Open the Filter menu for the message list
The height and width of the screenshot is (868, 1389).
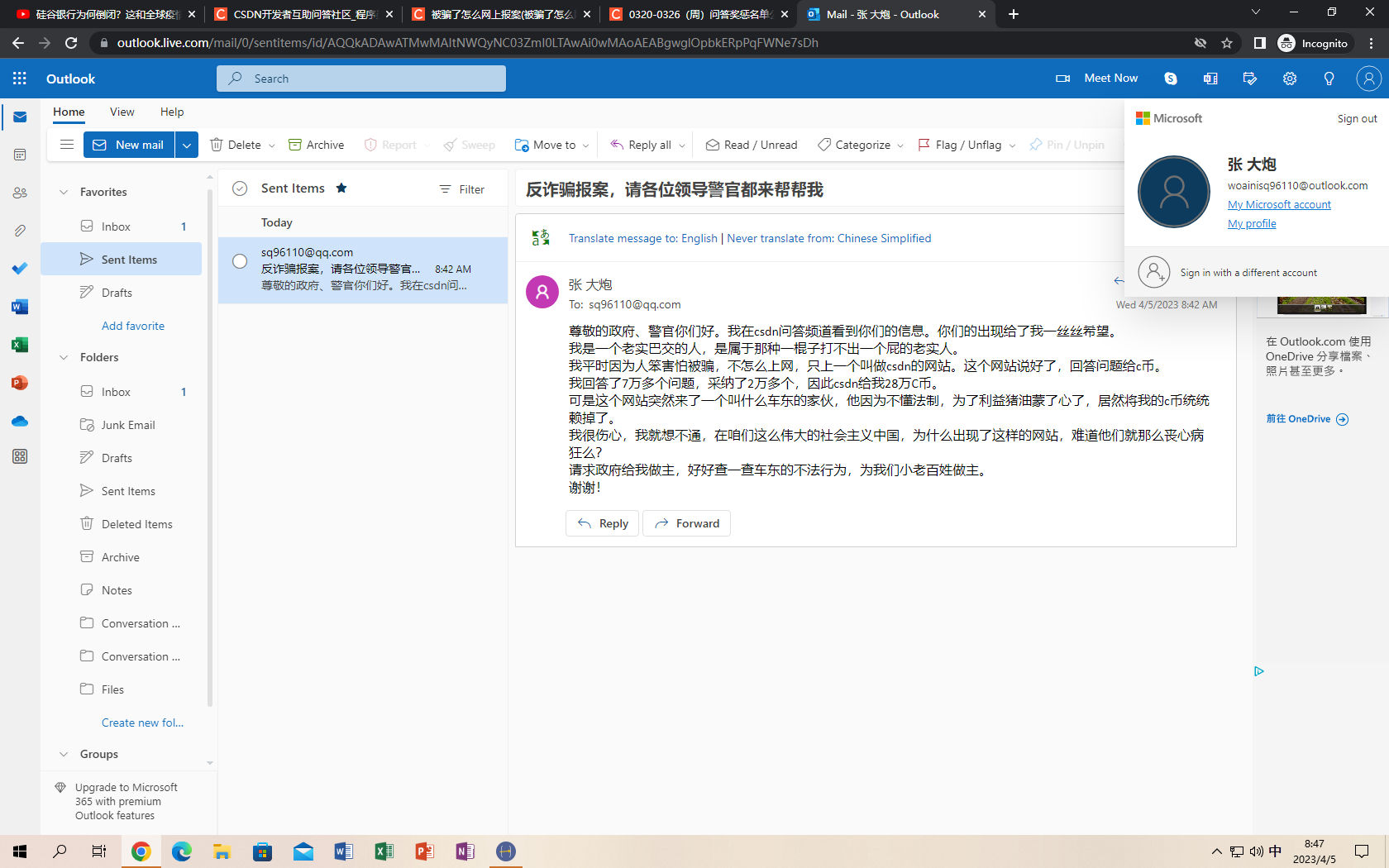click(462, 189)
